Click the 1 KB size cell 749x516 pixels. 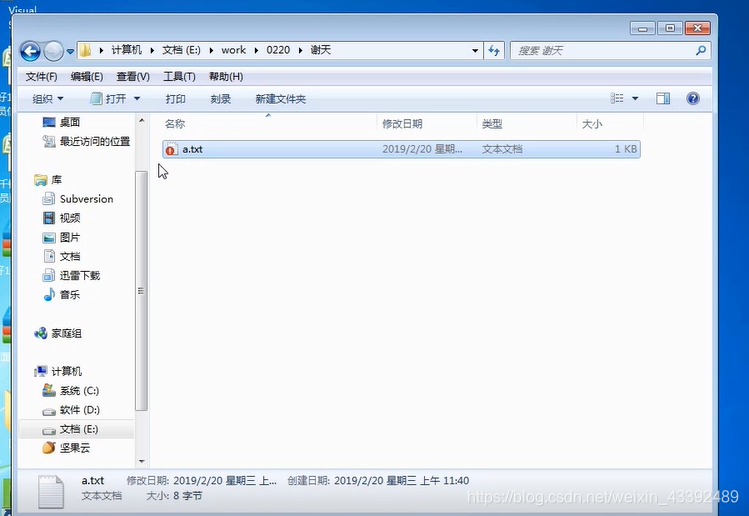(625, 149)
